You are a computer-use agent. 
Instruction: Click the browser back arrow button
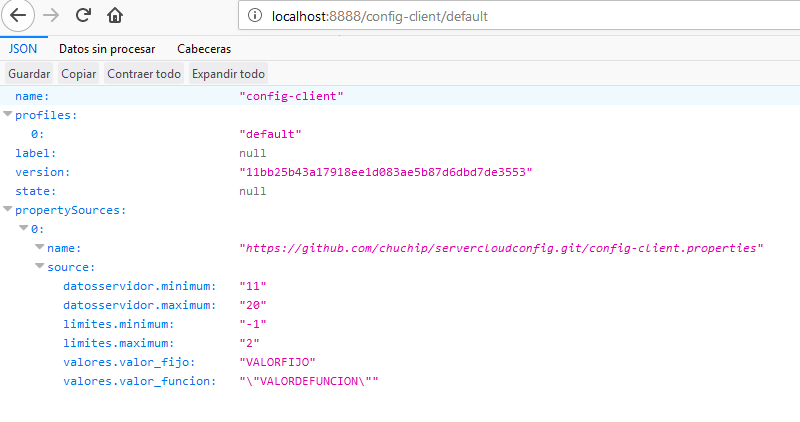pos(19,16)
